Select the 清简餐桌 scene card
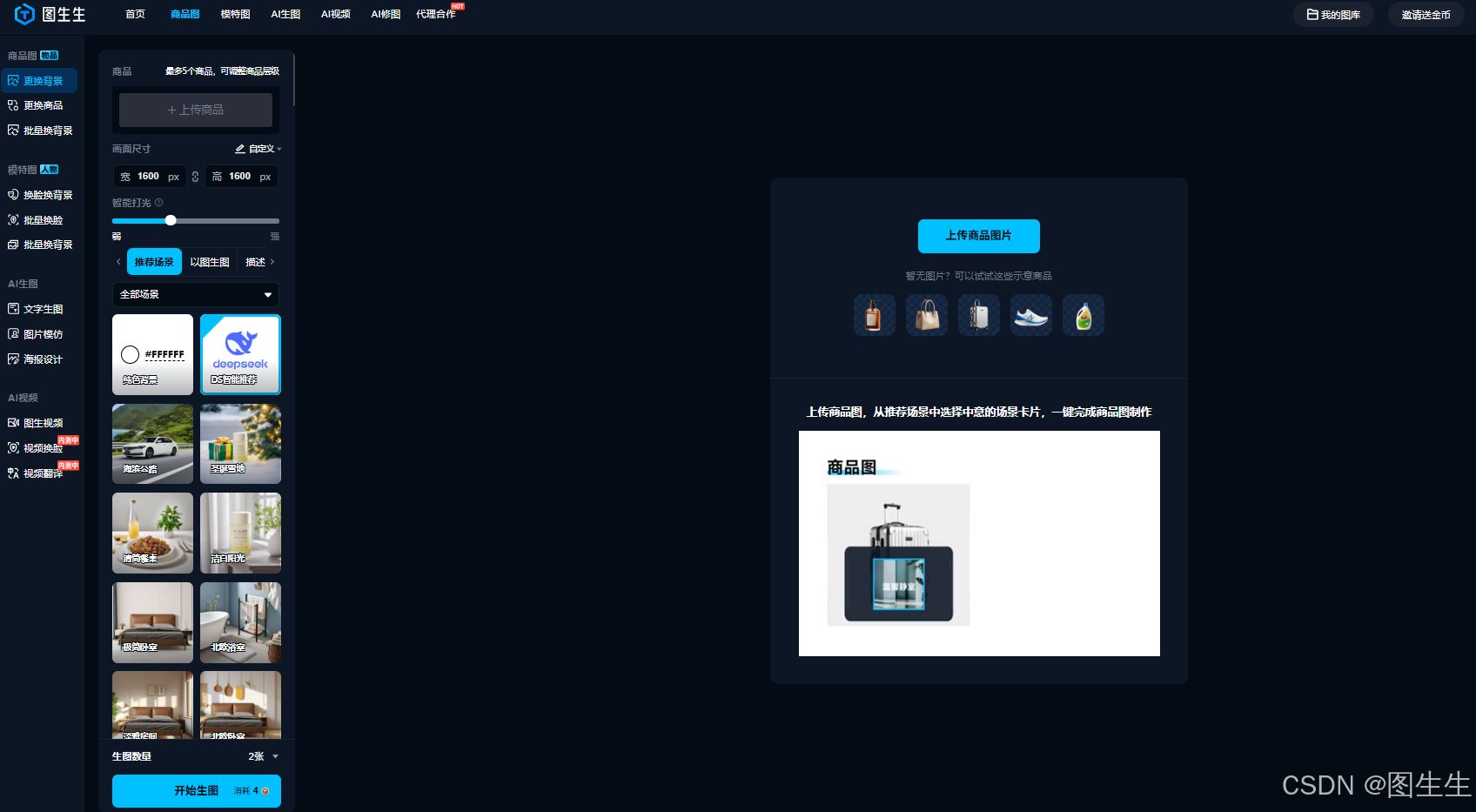Screen dimensions: 1476x812 click(152, 534)
